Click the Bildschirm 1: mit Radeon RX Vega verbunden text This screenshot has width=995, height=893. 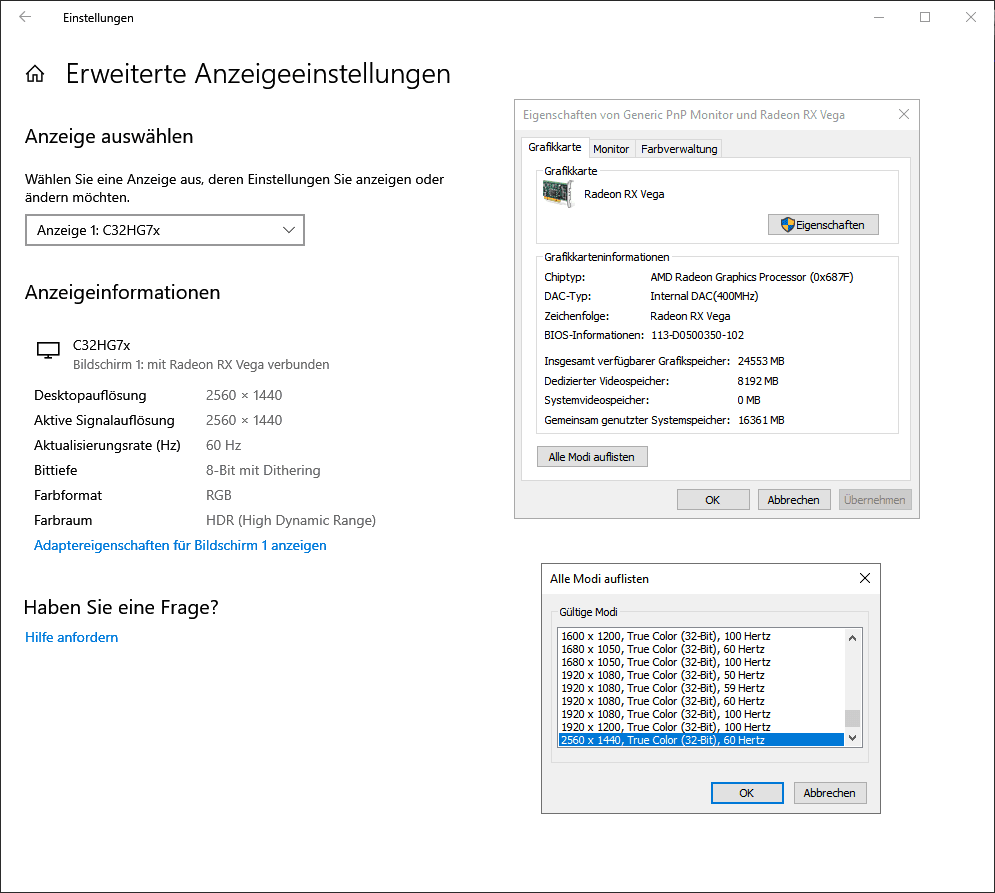tap(201, 364)
